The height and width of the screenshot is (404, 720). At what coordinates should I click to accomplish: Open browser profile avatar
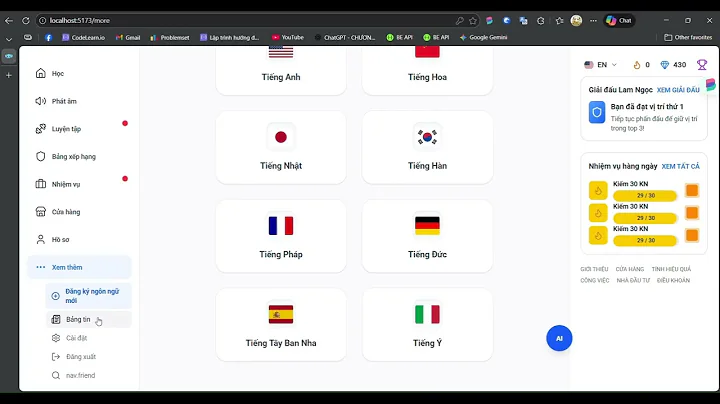coord(576,21)
